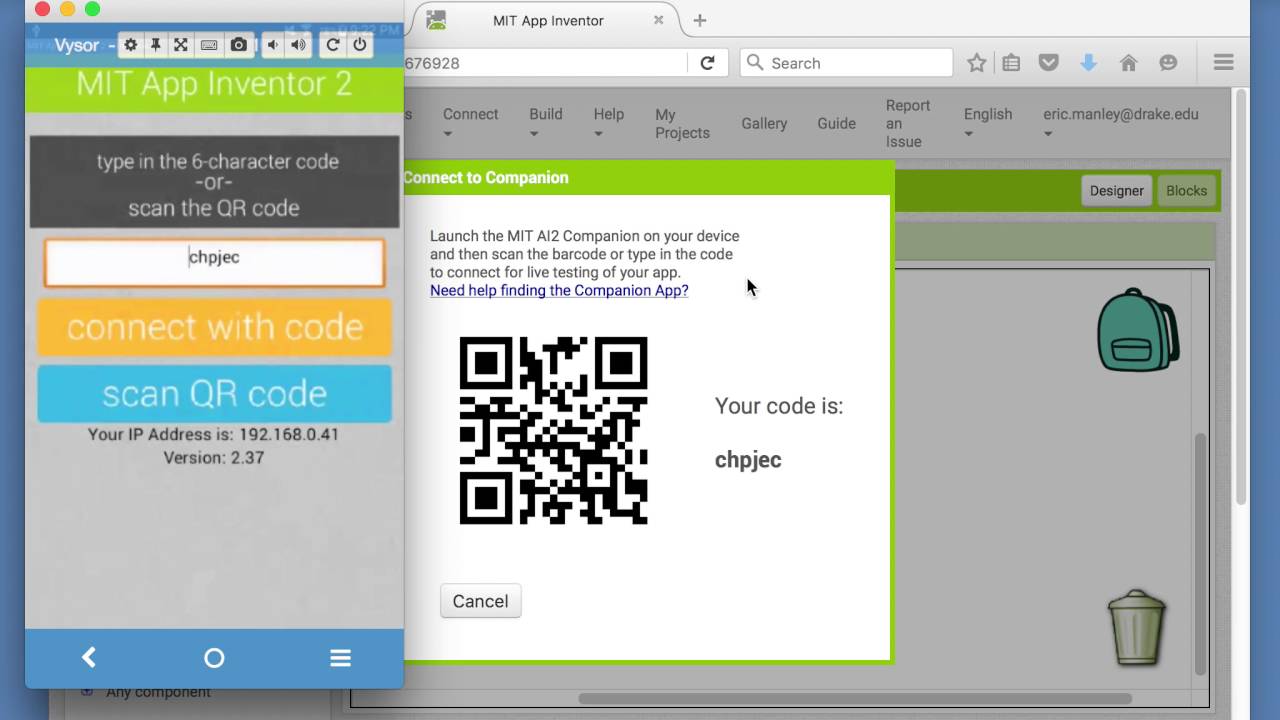Open the English language dropdown
Screen dimensions: 1280x720
[988, 123]
